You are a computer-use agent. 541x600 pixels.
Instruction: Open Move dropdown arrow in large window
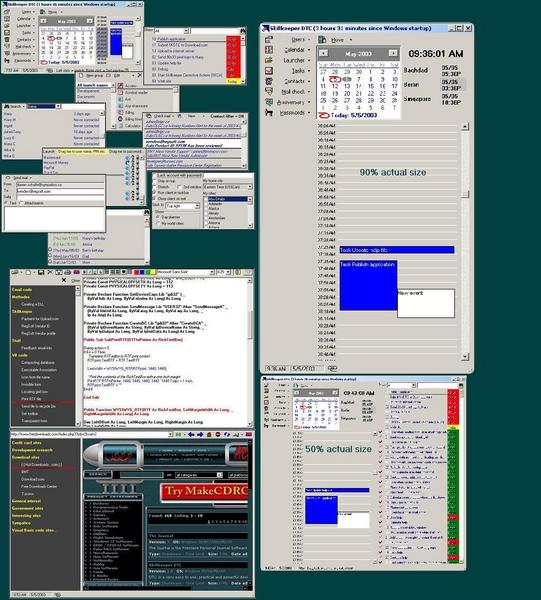(x=350, y=40)
